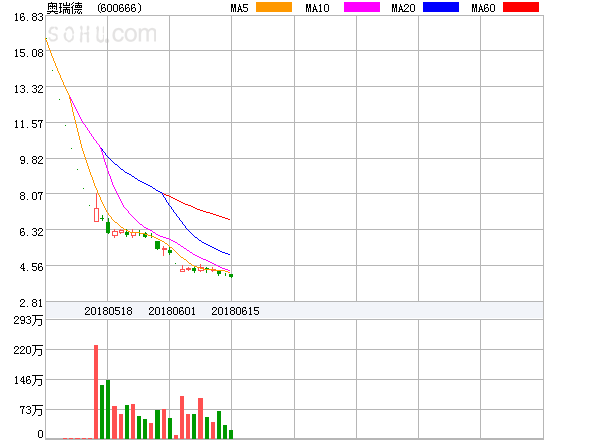Screen dimensions: 600x440
Task: Click the 73万 volume axis label
Action: tap(31, 411)
